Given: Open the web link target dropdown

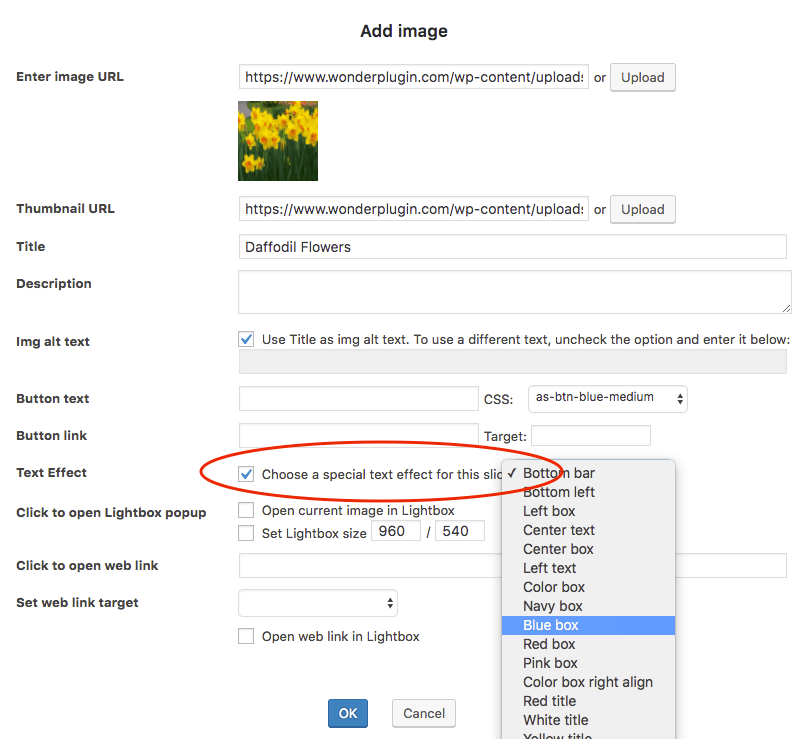Looking at the screenshot, I should (317, 602).
